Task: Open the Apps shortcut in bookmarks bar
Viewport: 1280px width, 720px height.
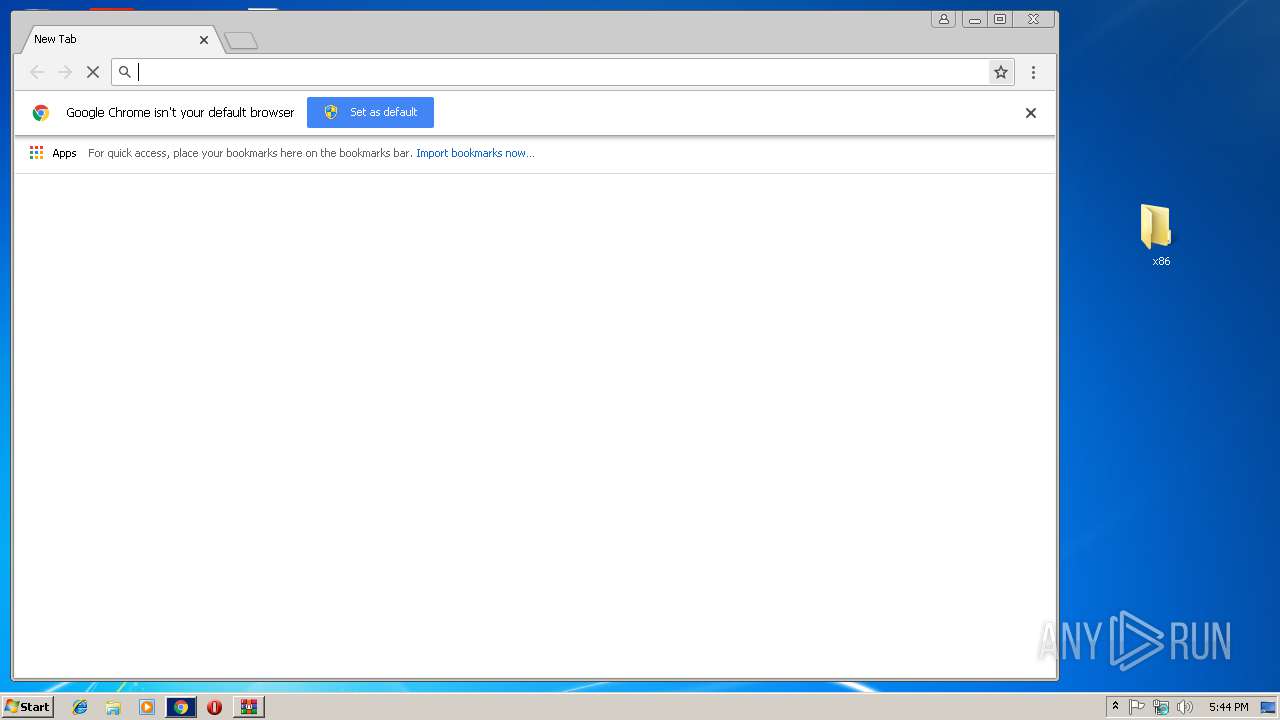Action: [x=53, y=153]
